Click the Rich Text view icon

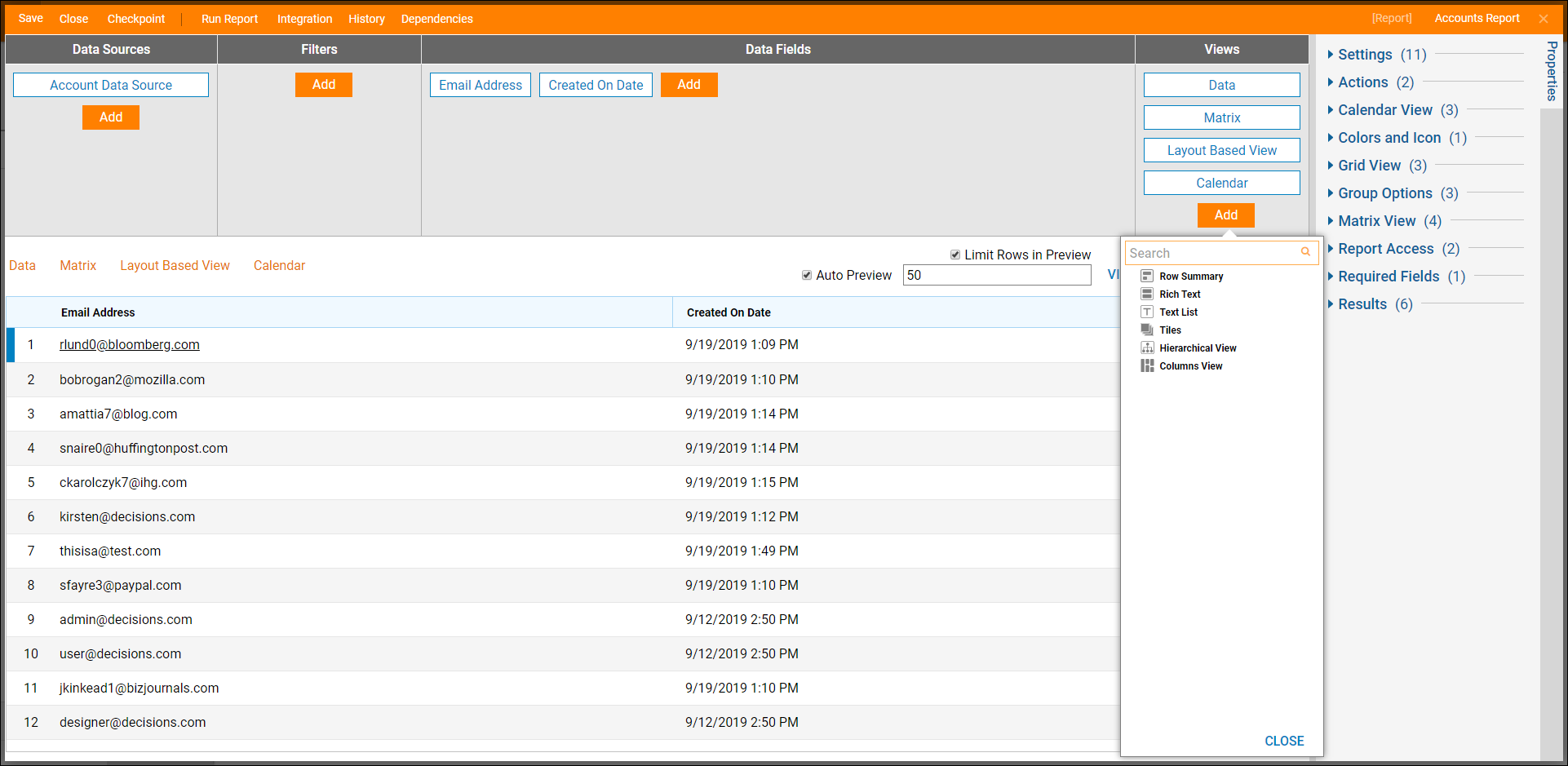pos(1147,294)
